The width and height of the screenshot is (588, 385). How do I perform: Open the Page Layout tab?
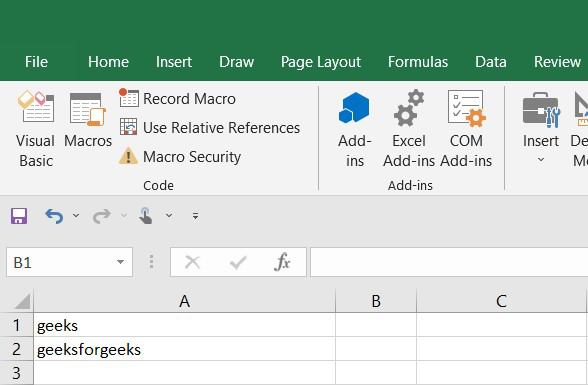tap(321, 62)
